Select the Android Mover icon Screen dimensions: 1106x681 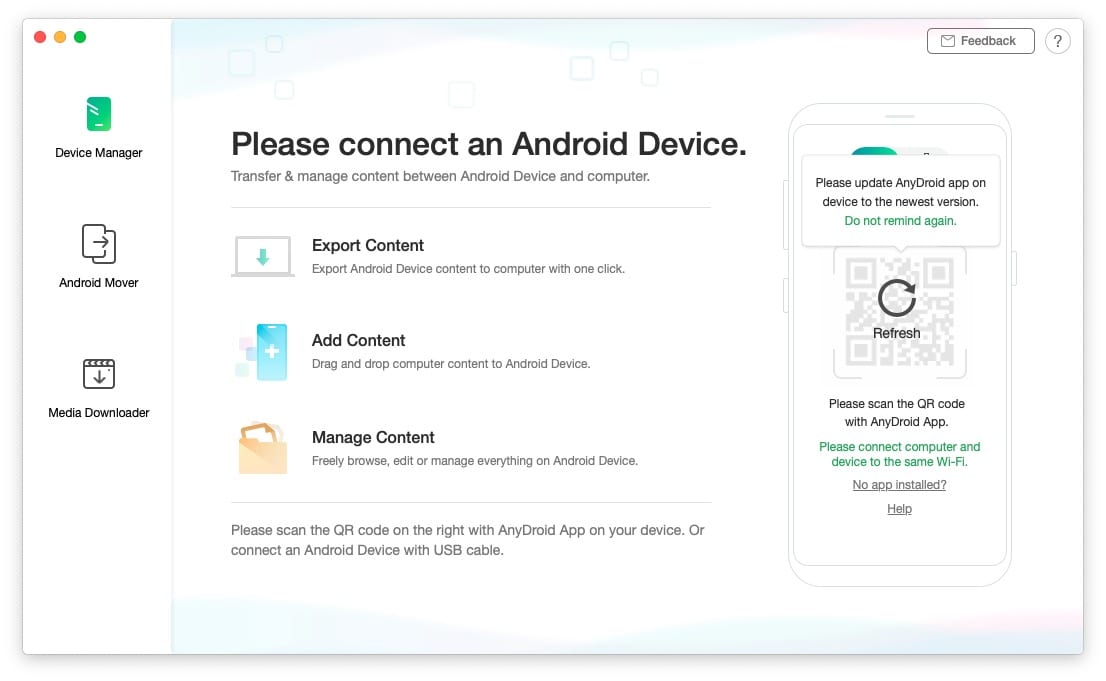click(x=99, y=243)
